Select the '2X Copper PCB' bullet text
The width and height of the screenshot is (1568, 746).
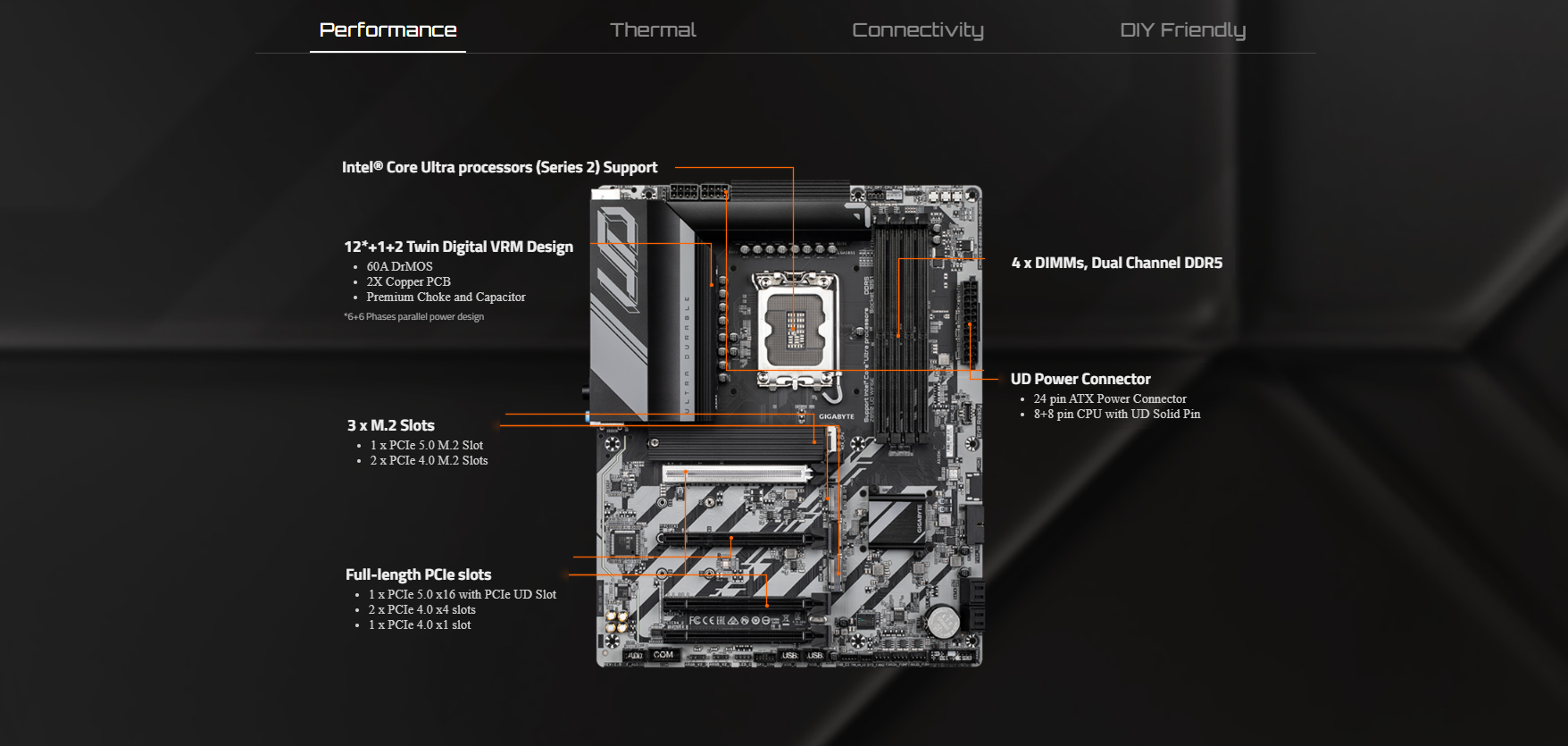(408, 281)
